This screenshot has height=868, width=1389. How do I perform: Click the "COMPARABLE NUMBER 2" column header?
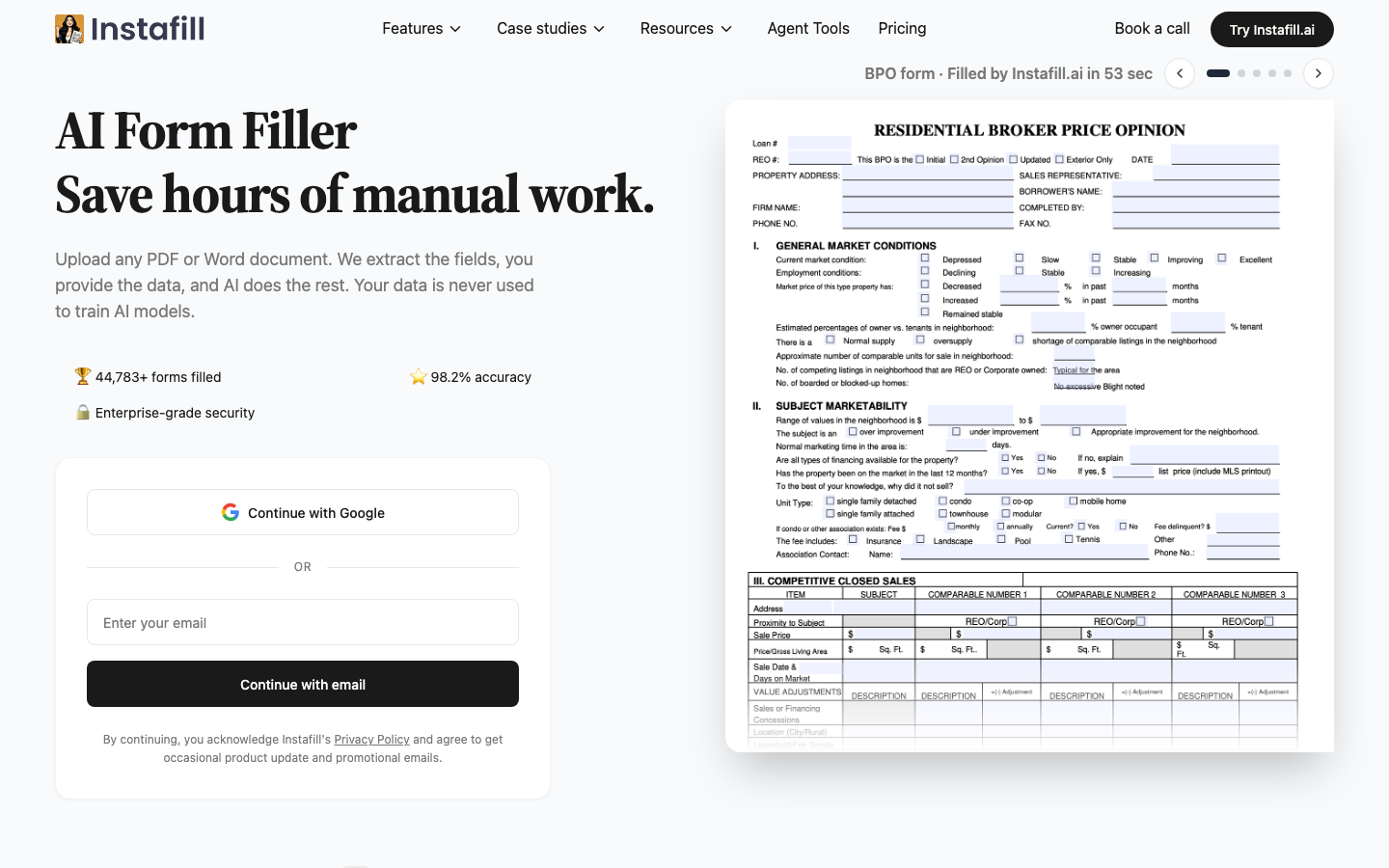pyautogui.click(x=1105, y=594)
